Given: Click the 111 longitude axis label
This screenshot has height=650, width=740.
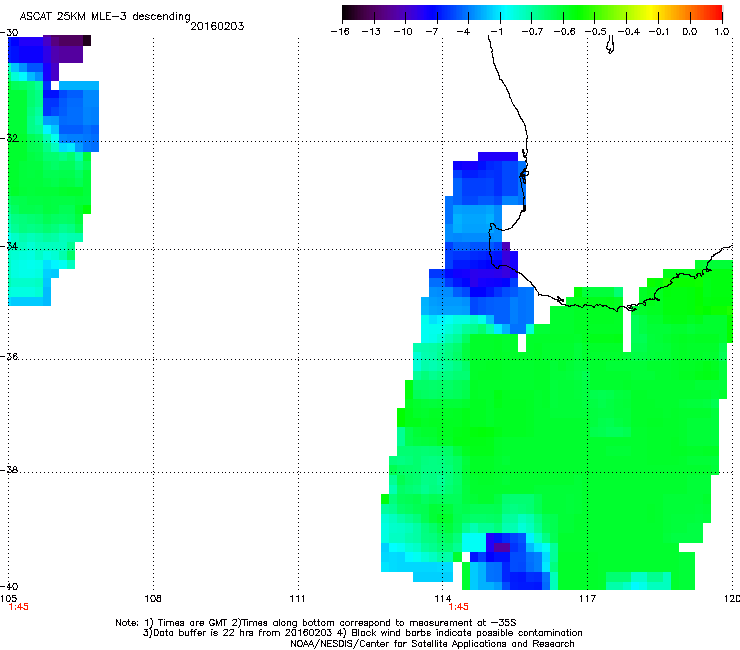Looking at the screenshot, I should [x=297, y=599].
